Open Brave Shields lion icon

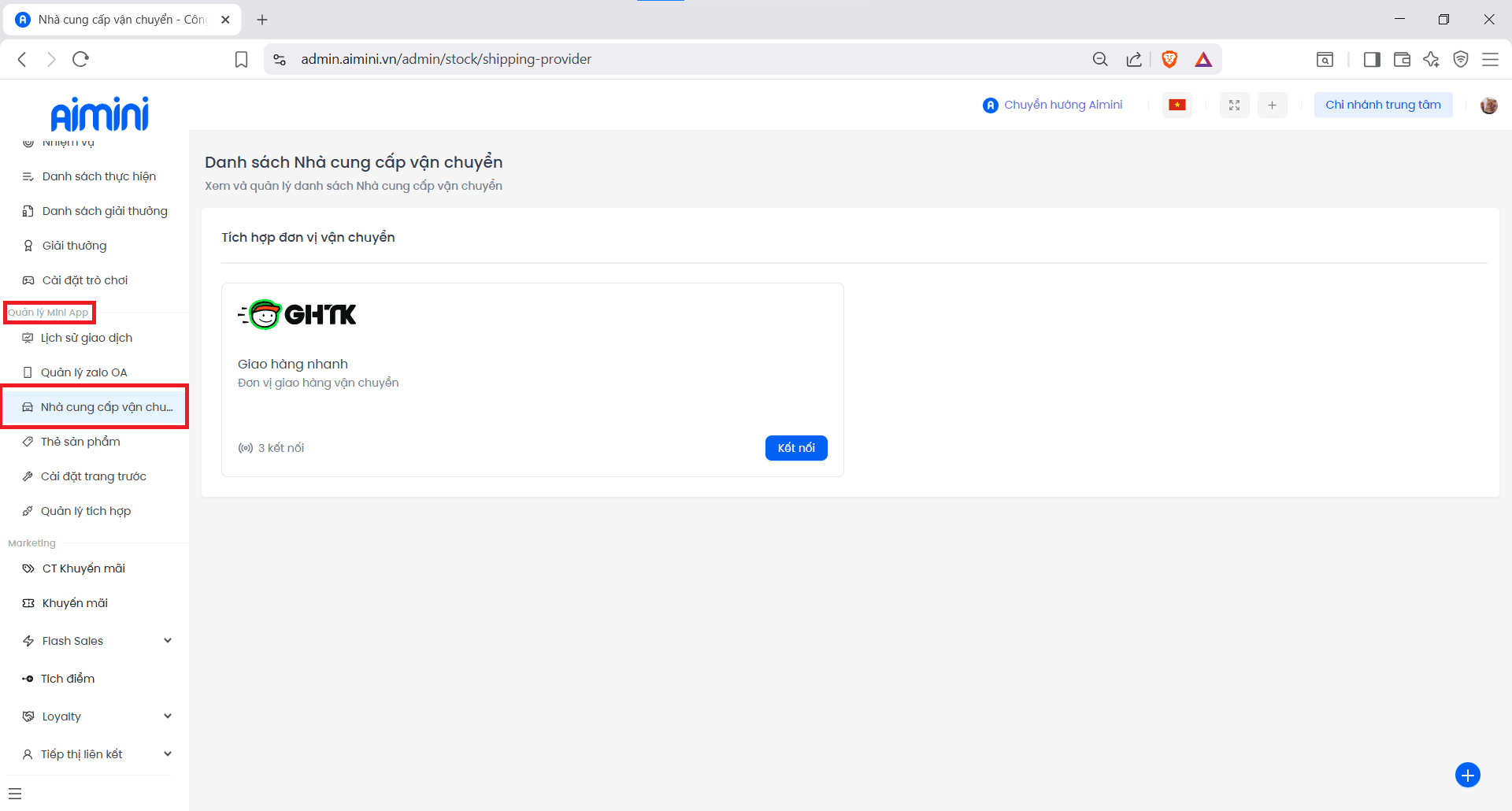[1169, 59]
